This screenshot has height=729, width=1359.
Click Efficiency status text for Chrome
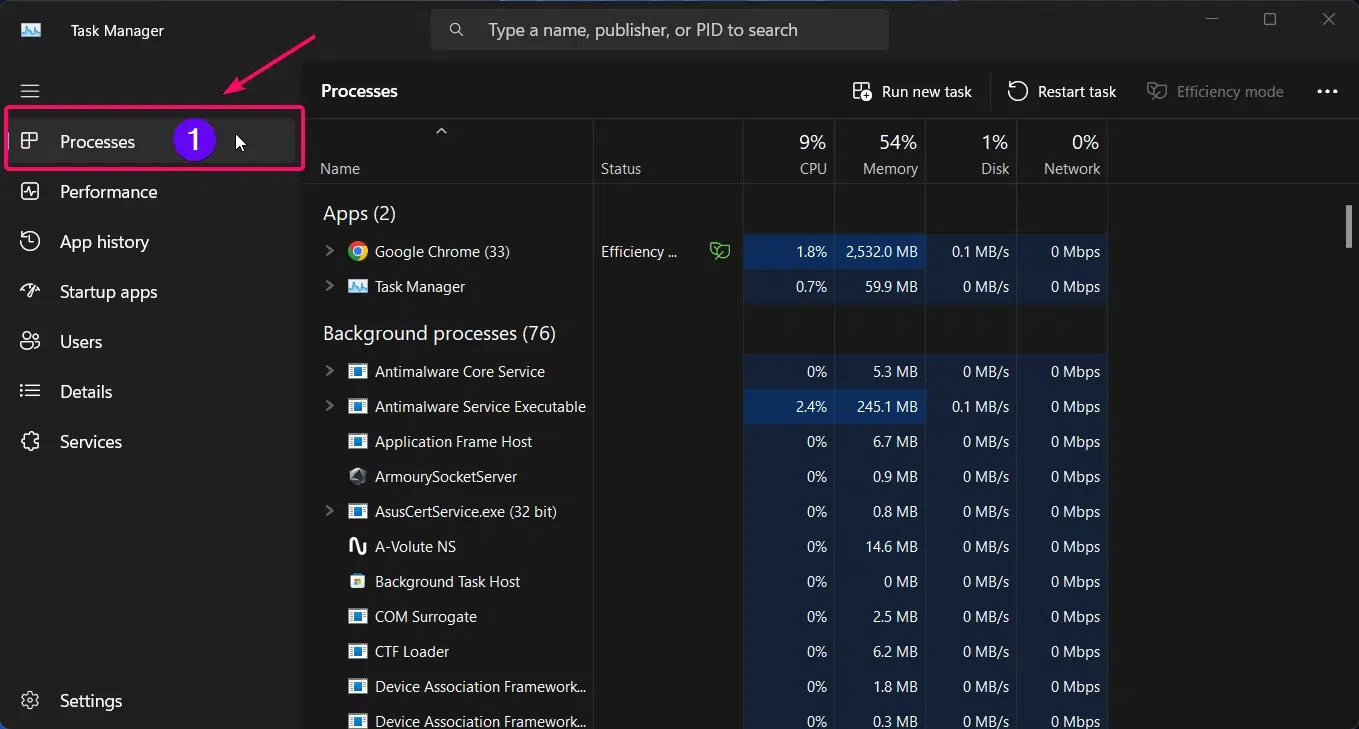pyautogui.click(x=639, y=252)
